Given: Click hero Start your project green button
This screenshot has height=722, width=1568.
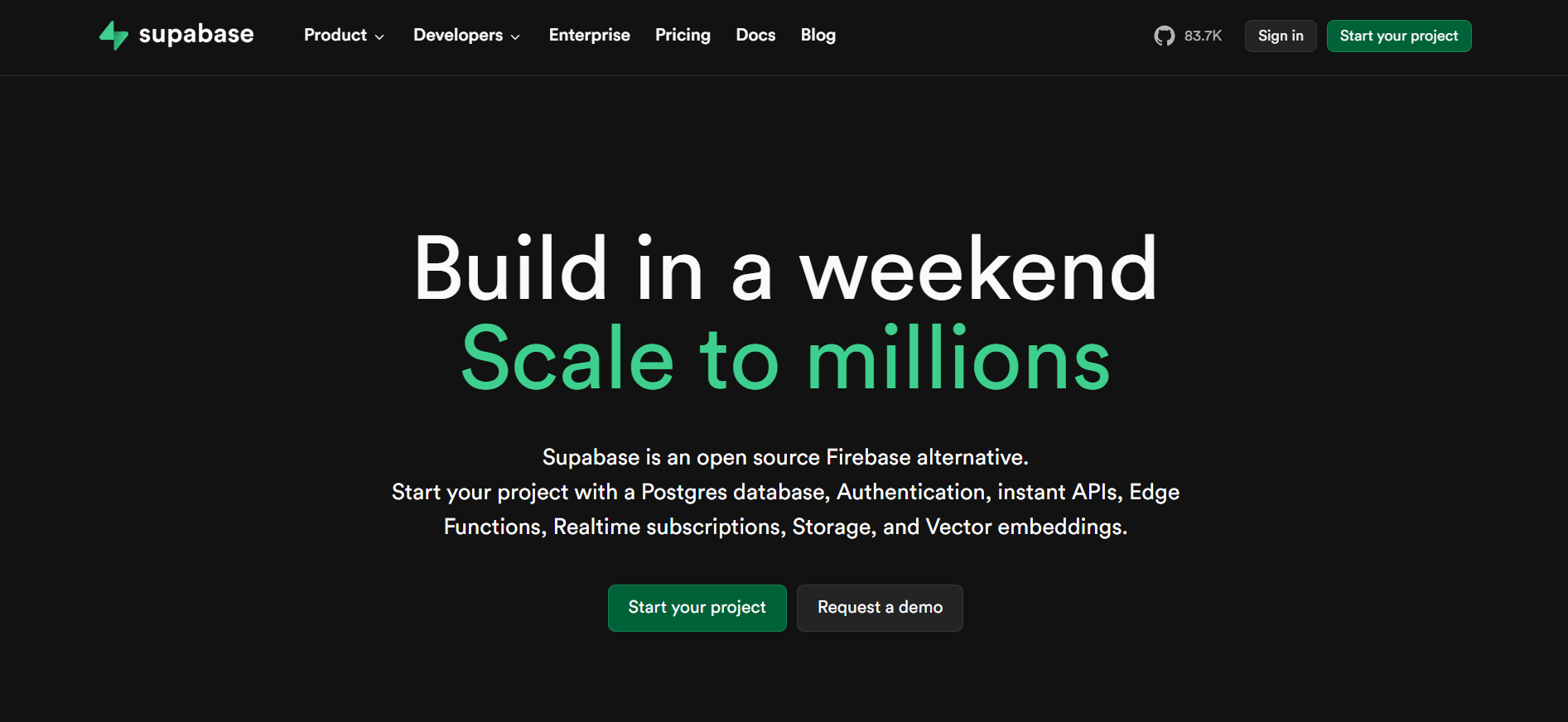Looking at the screenshot, I should tap(697, 608).
